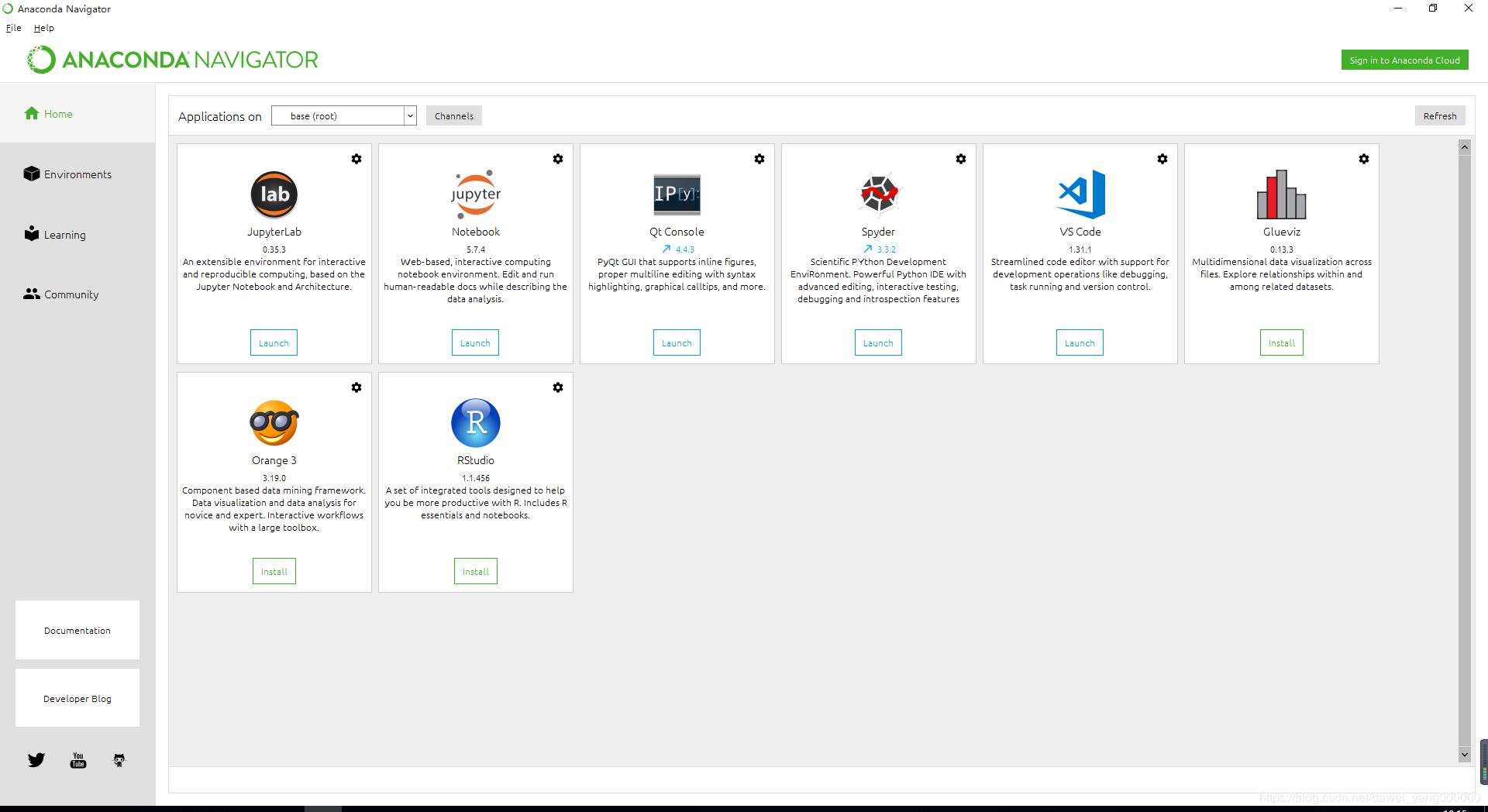The width and height of the screenshot is (1488, 812).
Task: Switch to the Environments tab
Action: coord(77,174)
